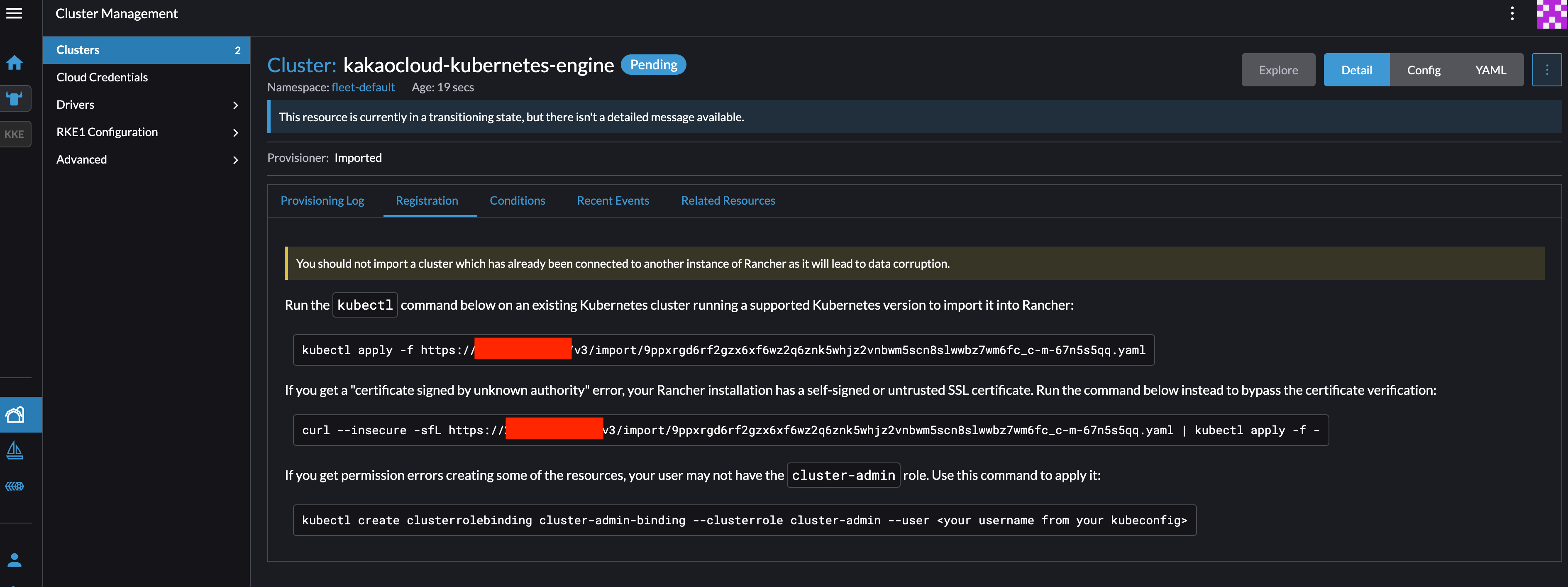The width and height of the screenshot is (1568, 587).
Task: Click the kakaocloud-kubernetes-engine cluster name
Action: click(x=479, y=65)
